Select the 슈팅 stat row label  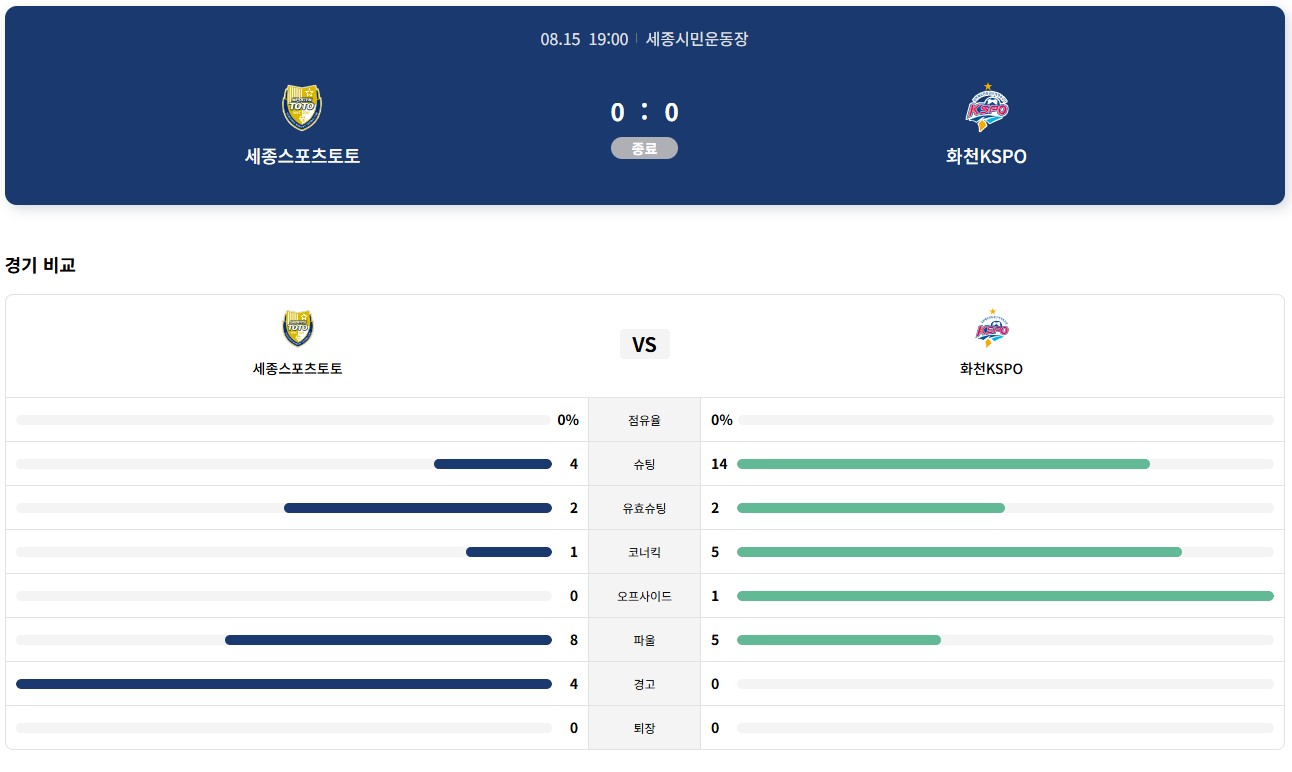tap(644, 464)
